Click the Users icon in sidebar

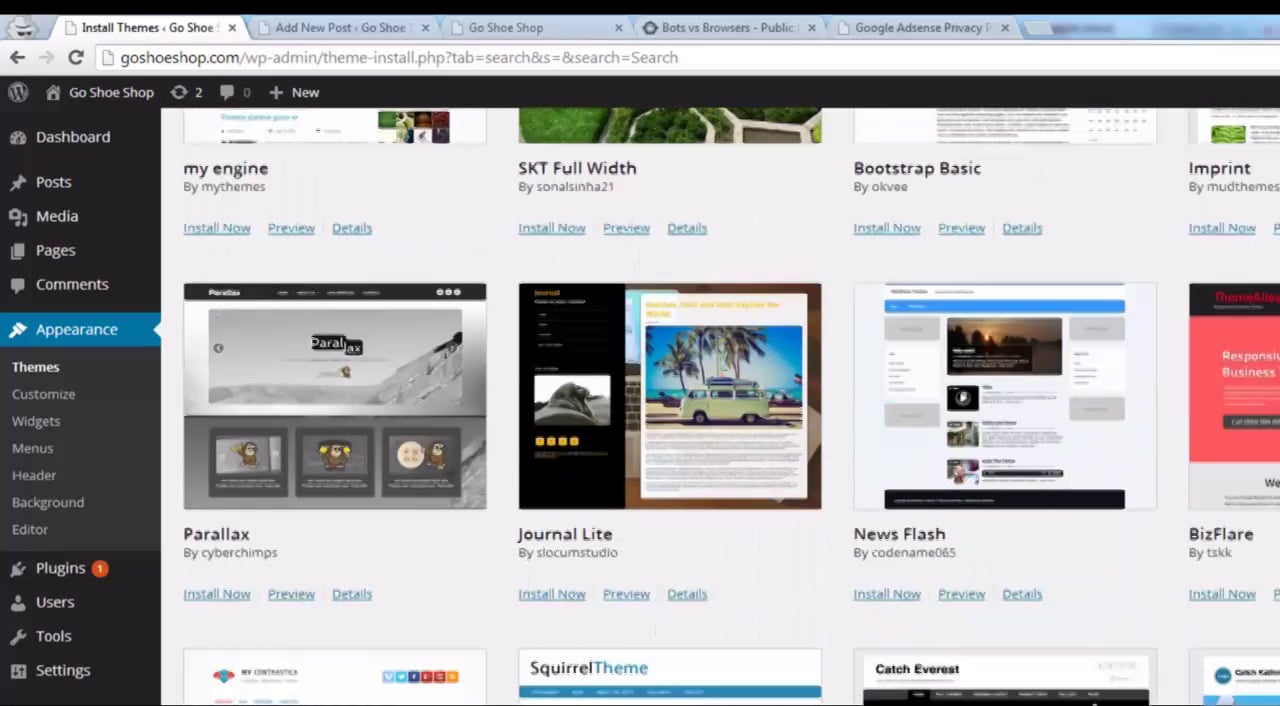(18, 602)
